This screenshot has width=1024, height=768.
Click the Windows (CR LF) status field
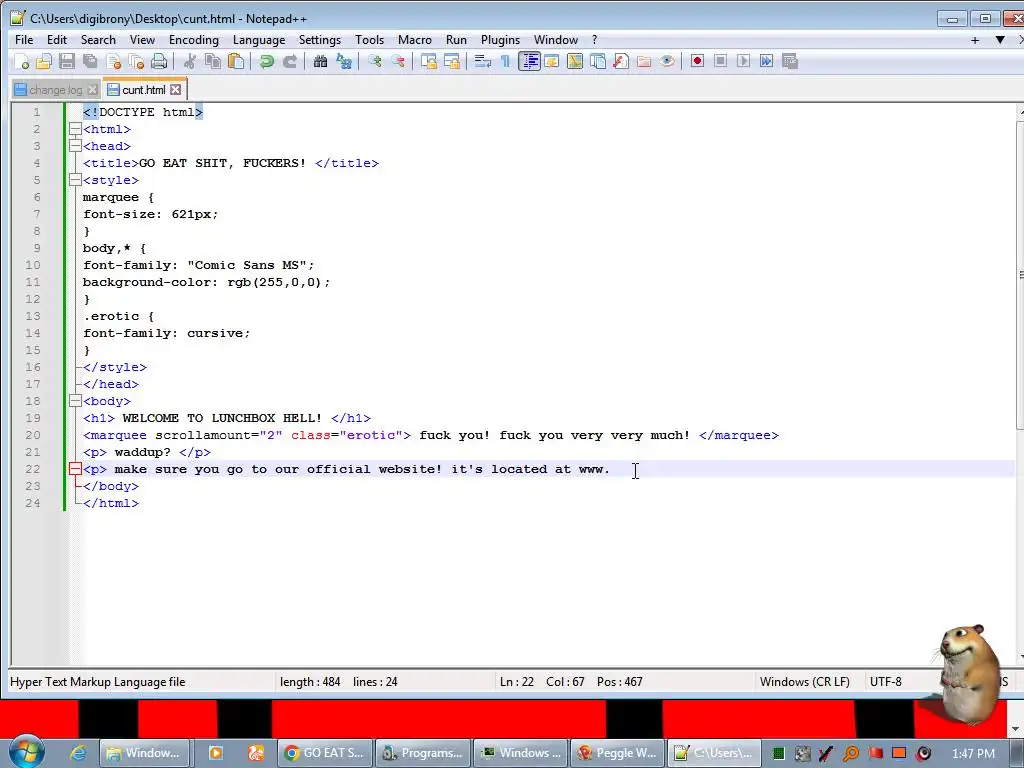pos(805,682)
